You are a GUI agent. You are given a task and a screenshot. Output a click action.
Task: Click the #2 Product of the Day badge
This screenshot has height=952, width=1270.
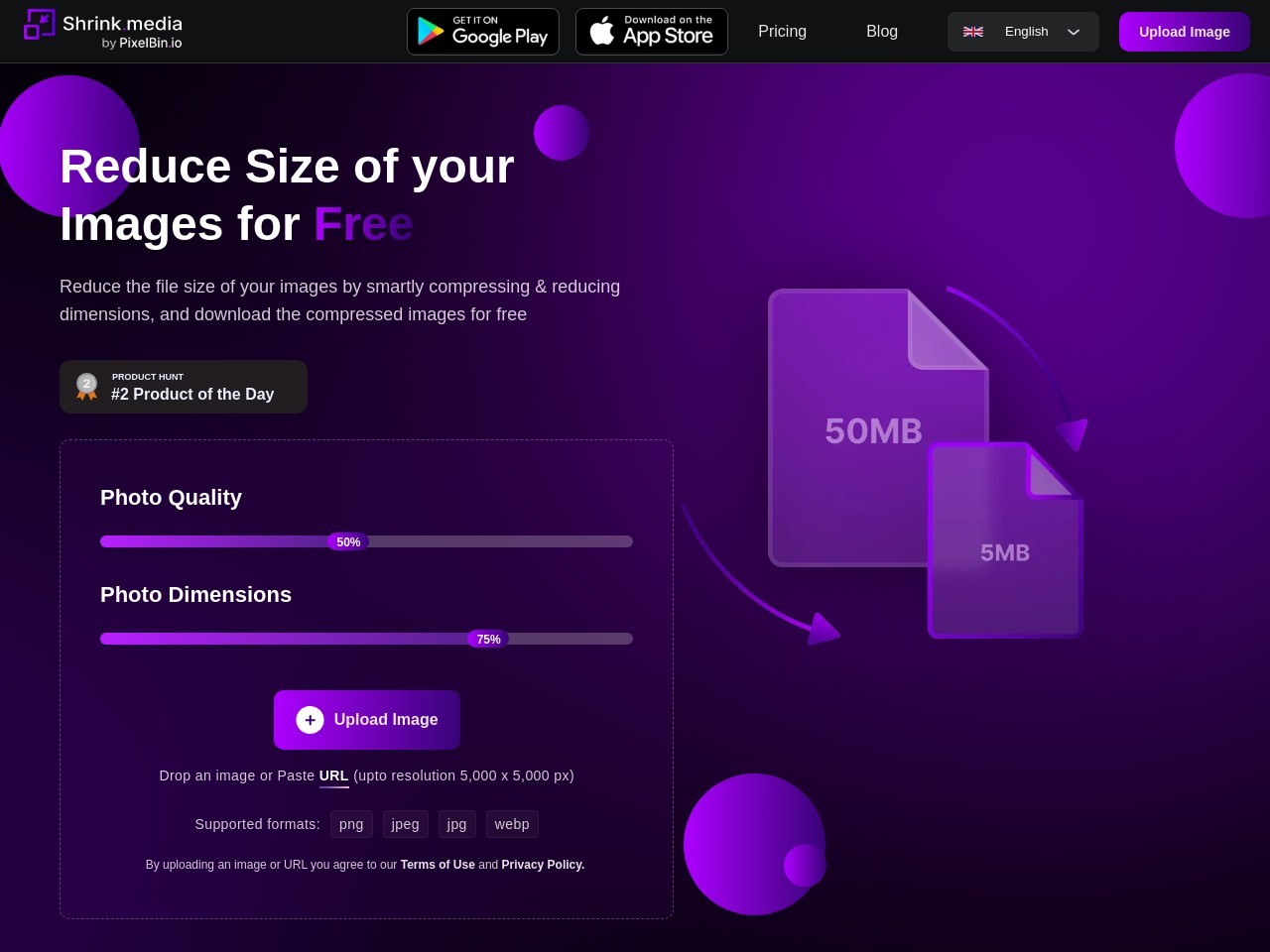192,387
